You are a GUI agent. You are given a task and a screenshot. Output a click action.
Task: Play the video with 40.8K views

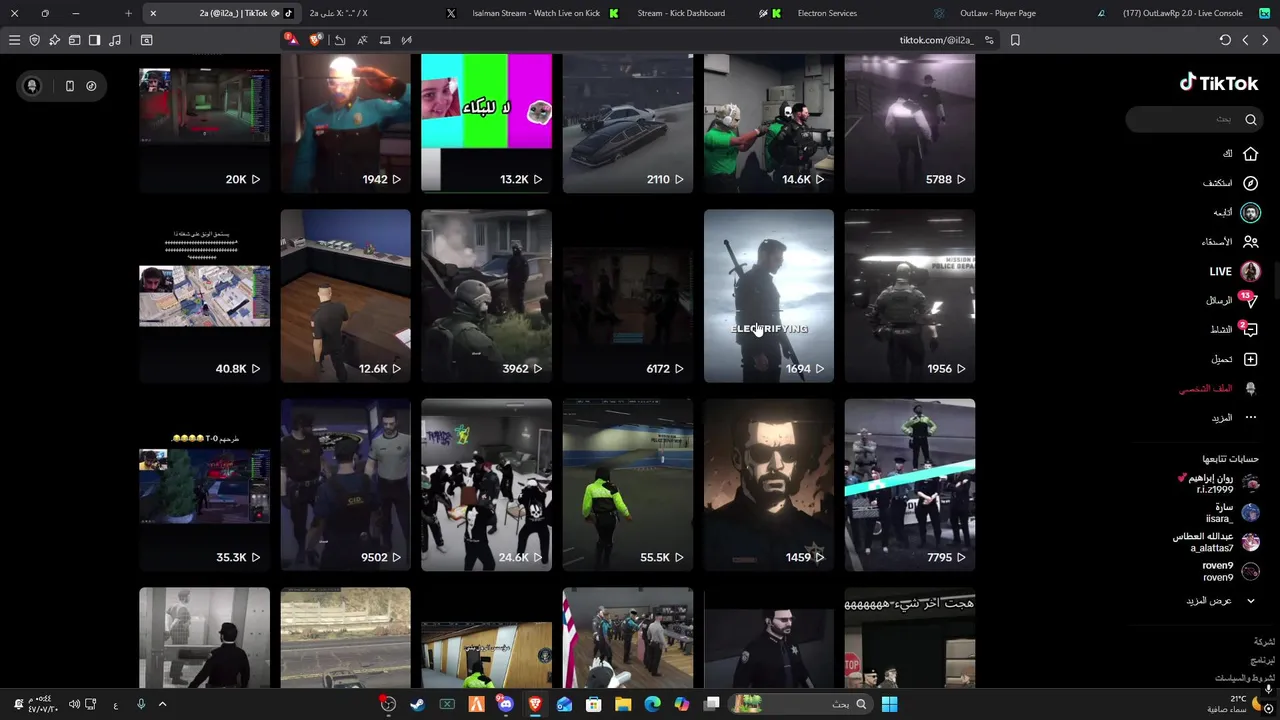tap(204, 296)
